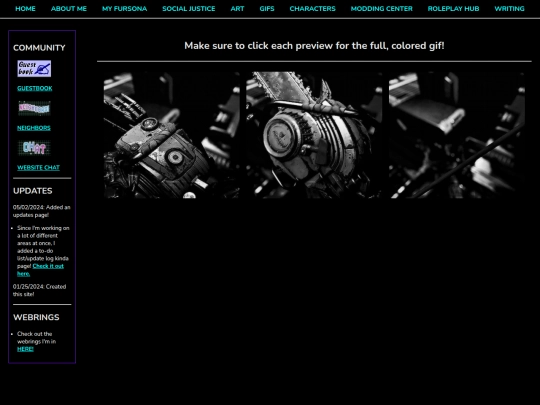
Task: Open the middle chainsaw blade gif preview
Action: coord(314,135)
